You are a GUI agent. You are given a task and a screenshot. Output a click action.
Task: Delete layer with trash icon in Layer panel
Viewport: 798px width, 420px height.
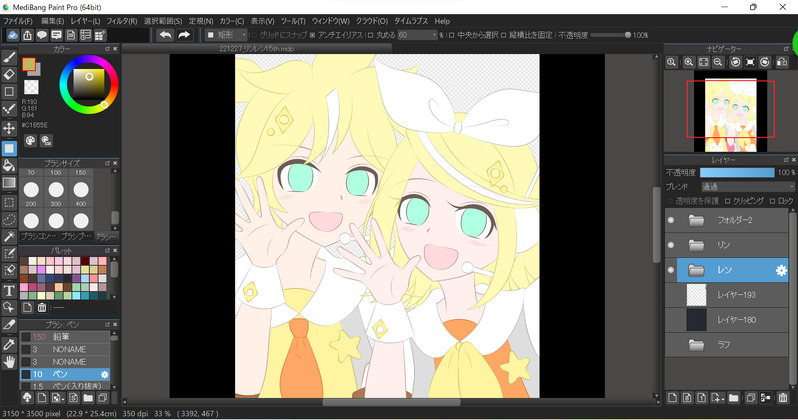pos(783,398)
